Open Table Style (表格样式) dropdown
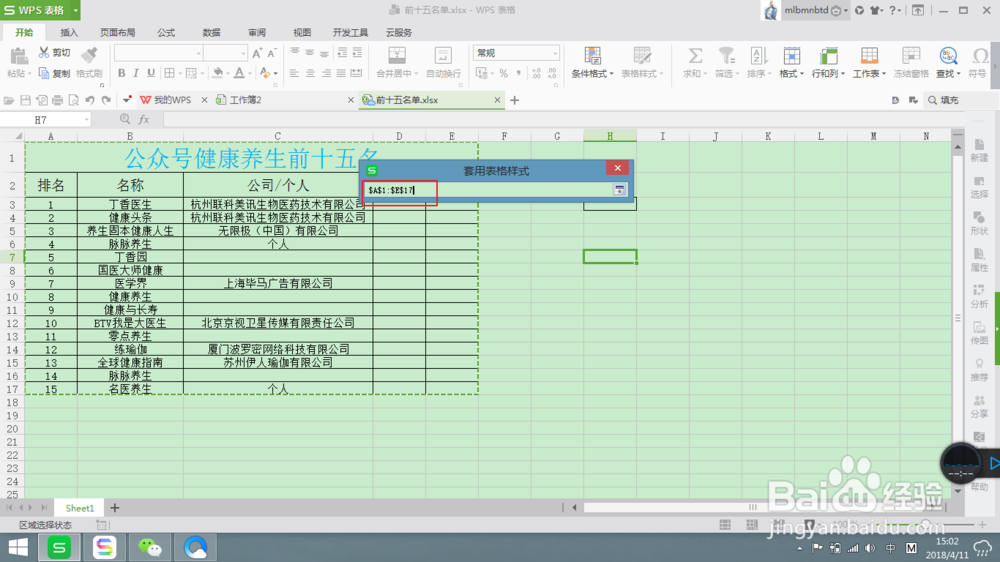 [642, 63]
